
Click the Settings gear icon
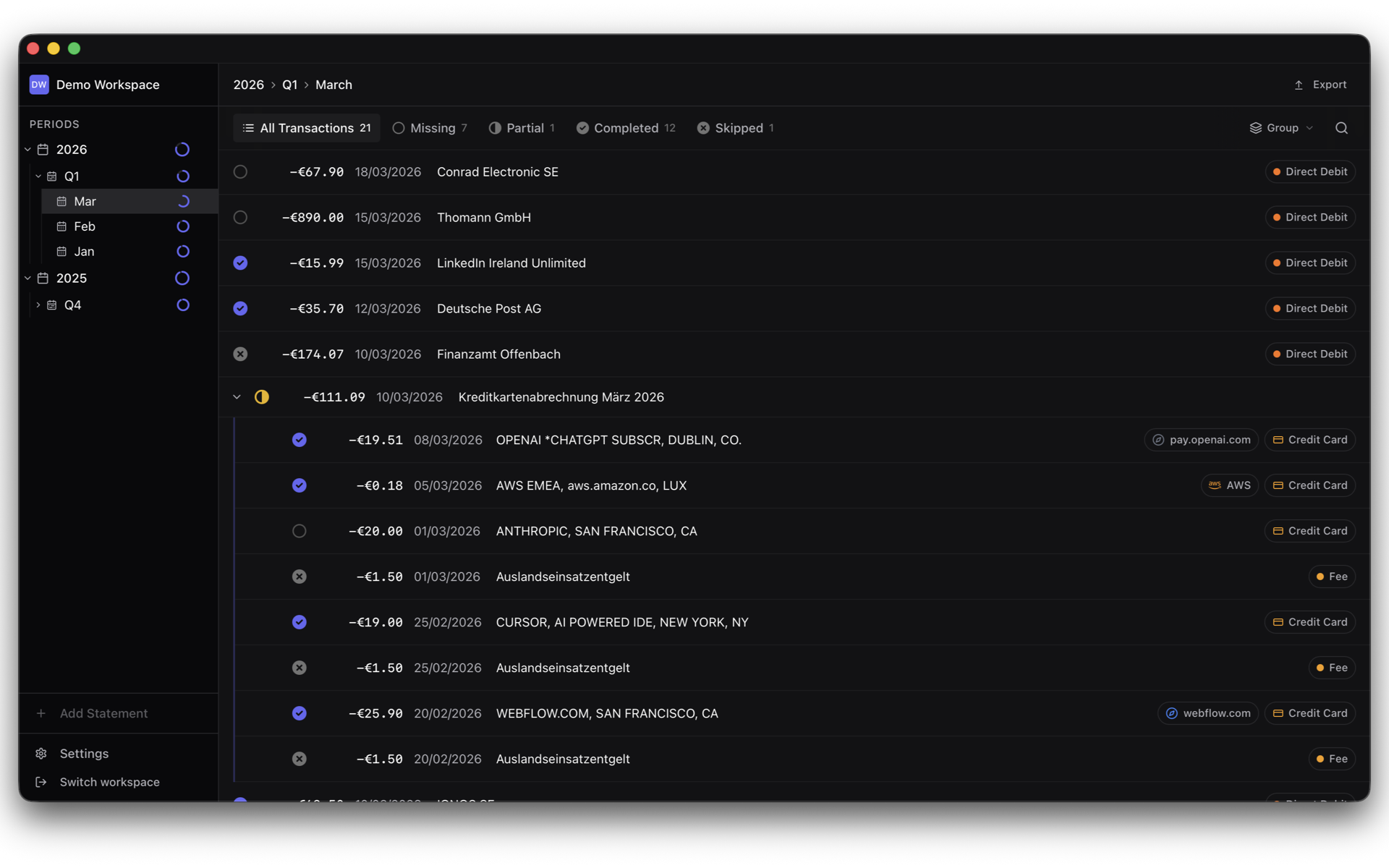41,754
